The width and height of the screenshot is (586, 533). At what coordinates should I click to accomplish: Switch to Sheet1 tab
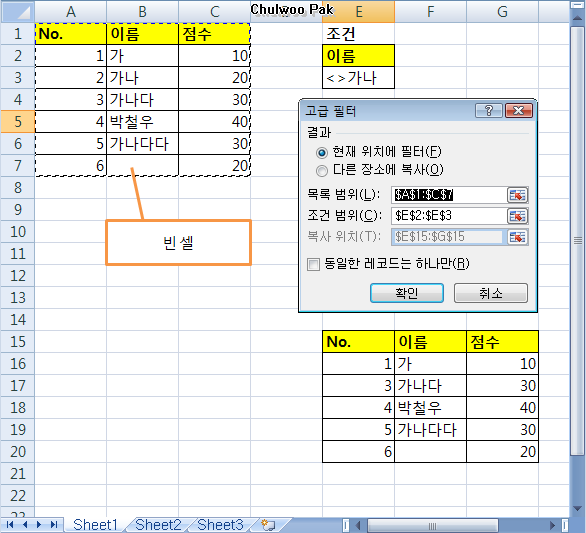95,525
